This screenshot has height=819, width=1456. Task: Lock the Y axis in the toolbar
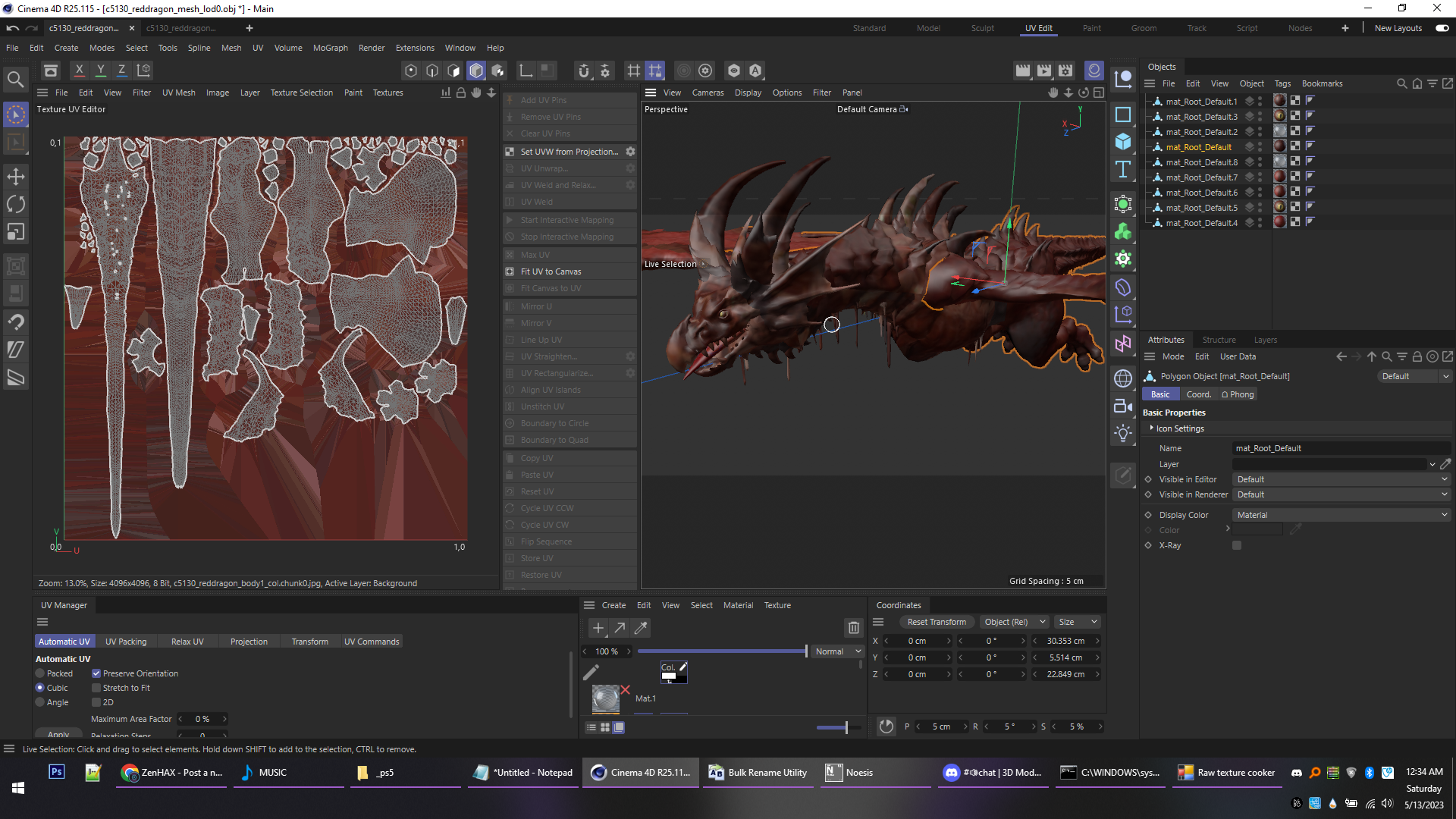pos(100,71)
